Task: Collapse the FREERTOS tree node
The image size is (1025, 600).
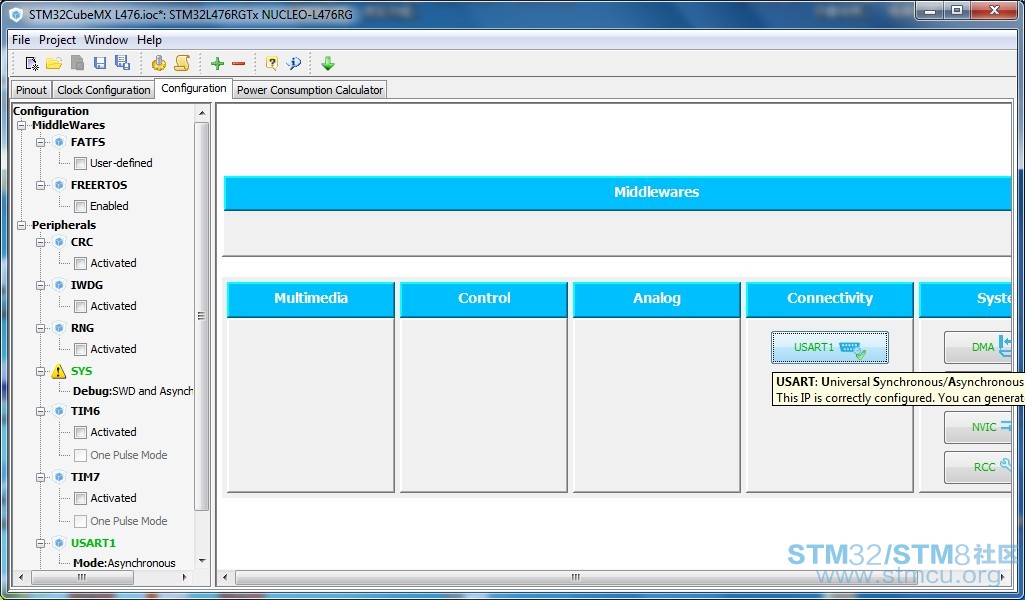Action: (41, 185)
